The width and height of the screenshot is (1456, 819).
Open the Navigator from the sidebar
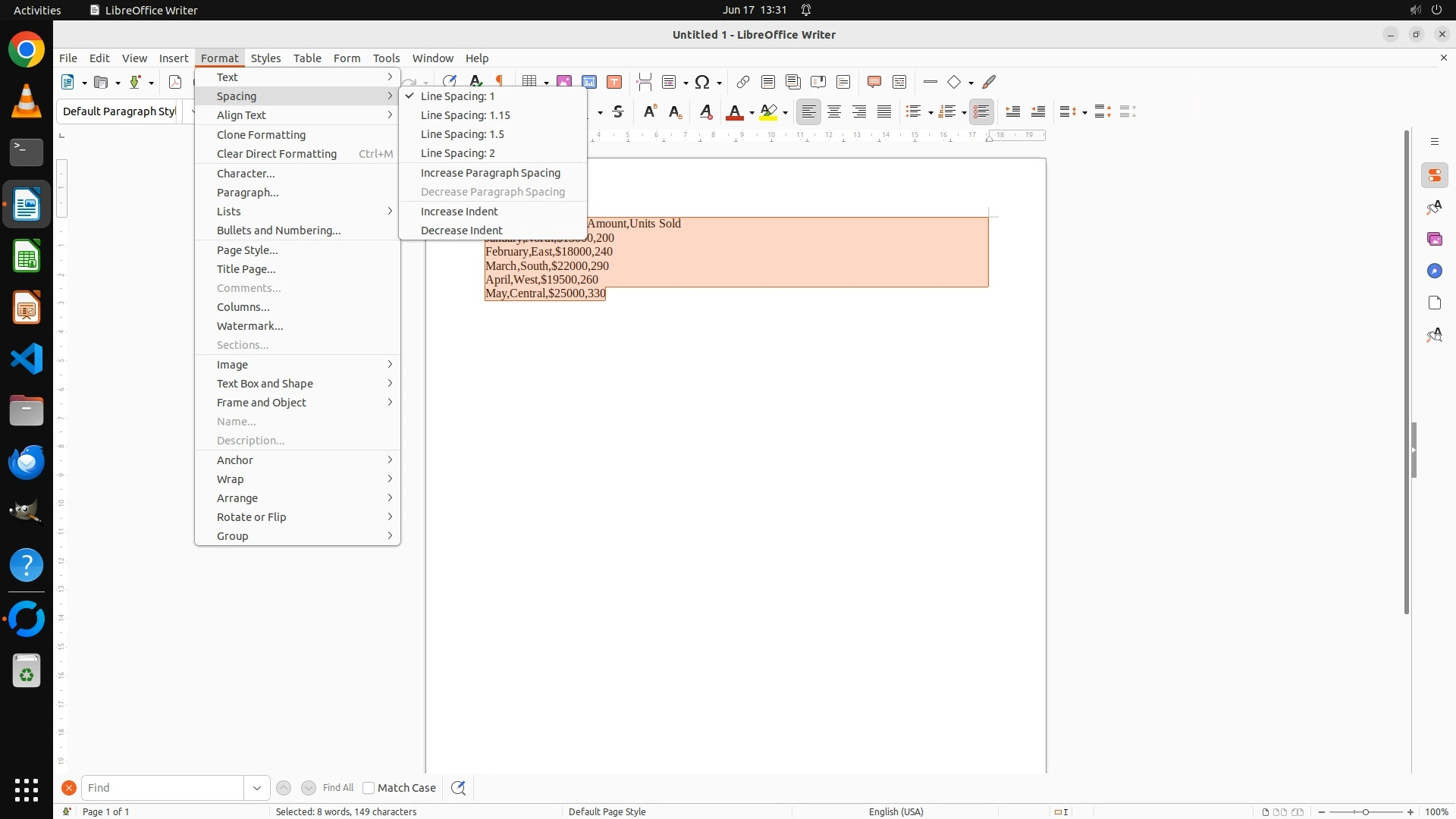tap(1434, 271)
